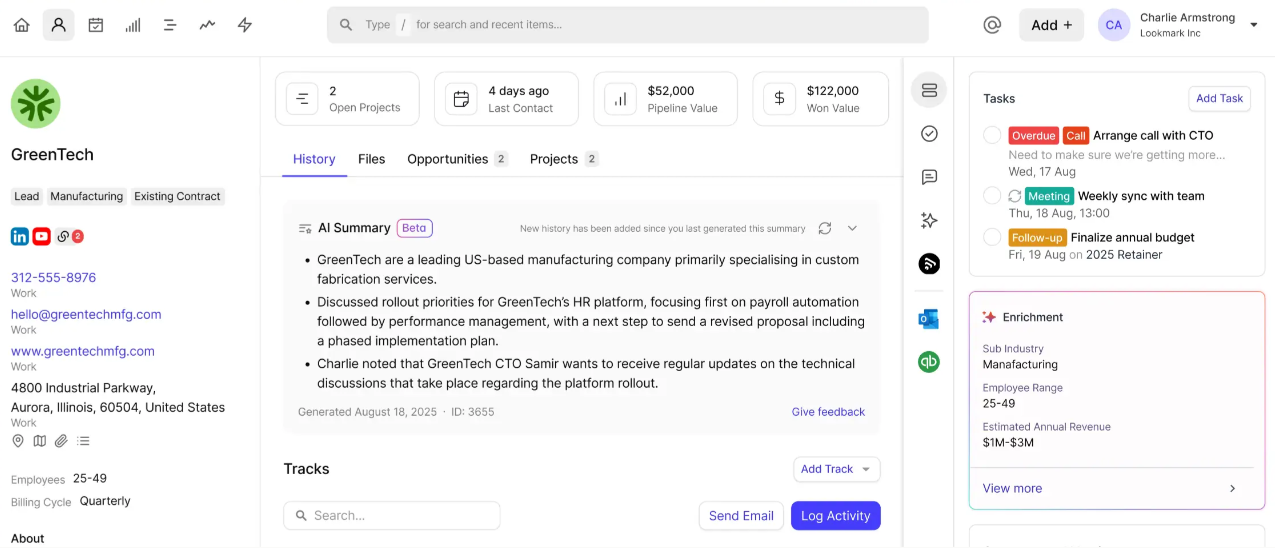Focus the global search field
The width and height of the screenshot is (1275, 548).
pos(628,25)
